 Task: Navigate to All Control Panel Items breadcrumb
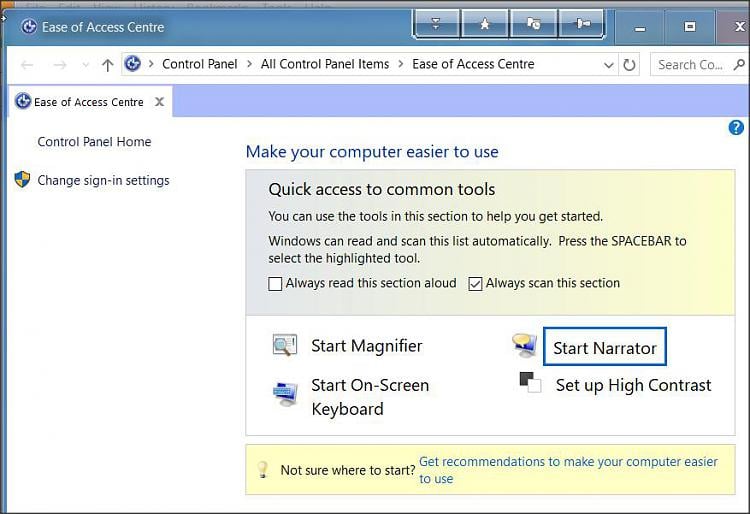click(x=325, y=64)
